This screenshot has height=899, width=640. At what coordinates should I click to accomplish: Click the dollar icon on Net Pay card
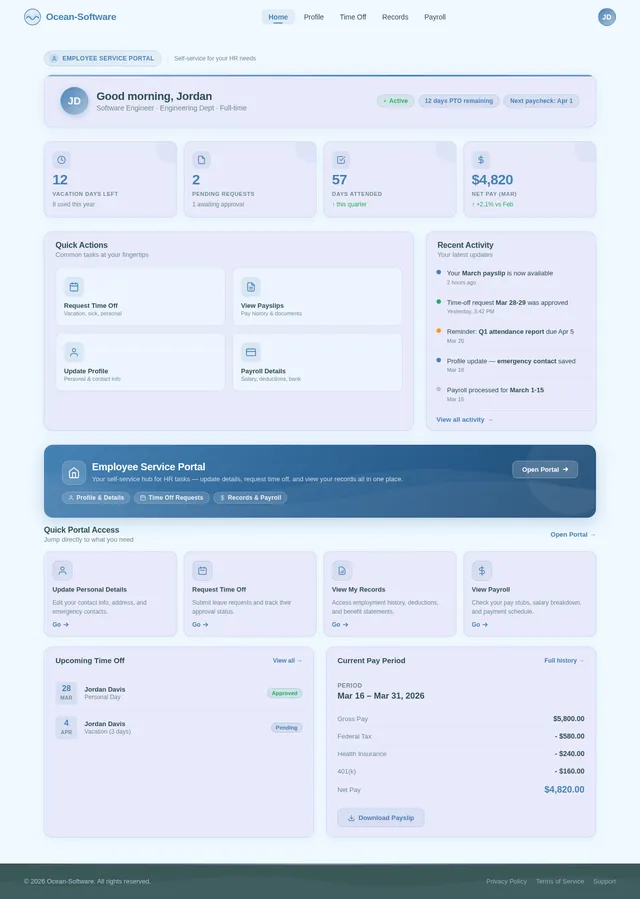481,160
